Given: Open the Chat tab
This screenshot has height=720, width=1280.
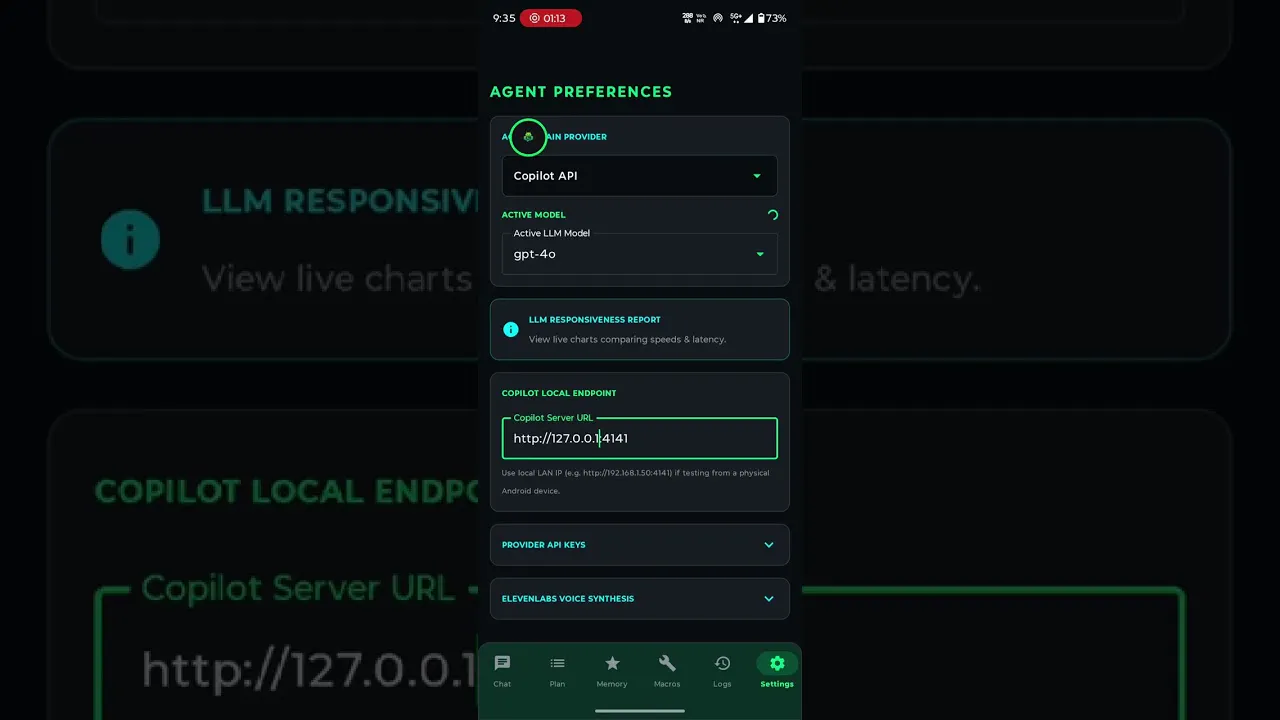Looking at the screenshot, I should pyautogui.click(x=502, y=671).
